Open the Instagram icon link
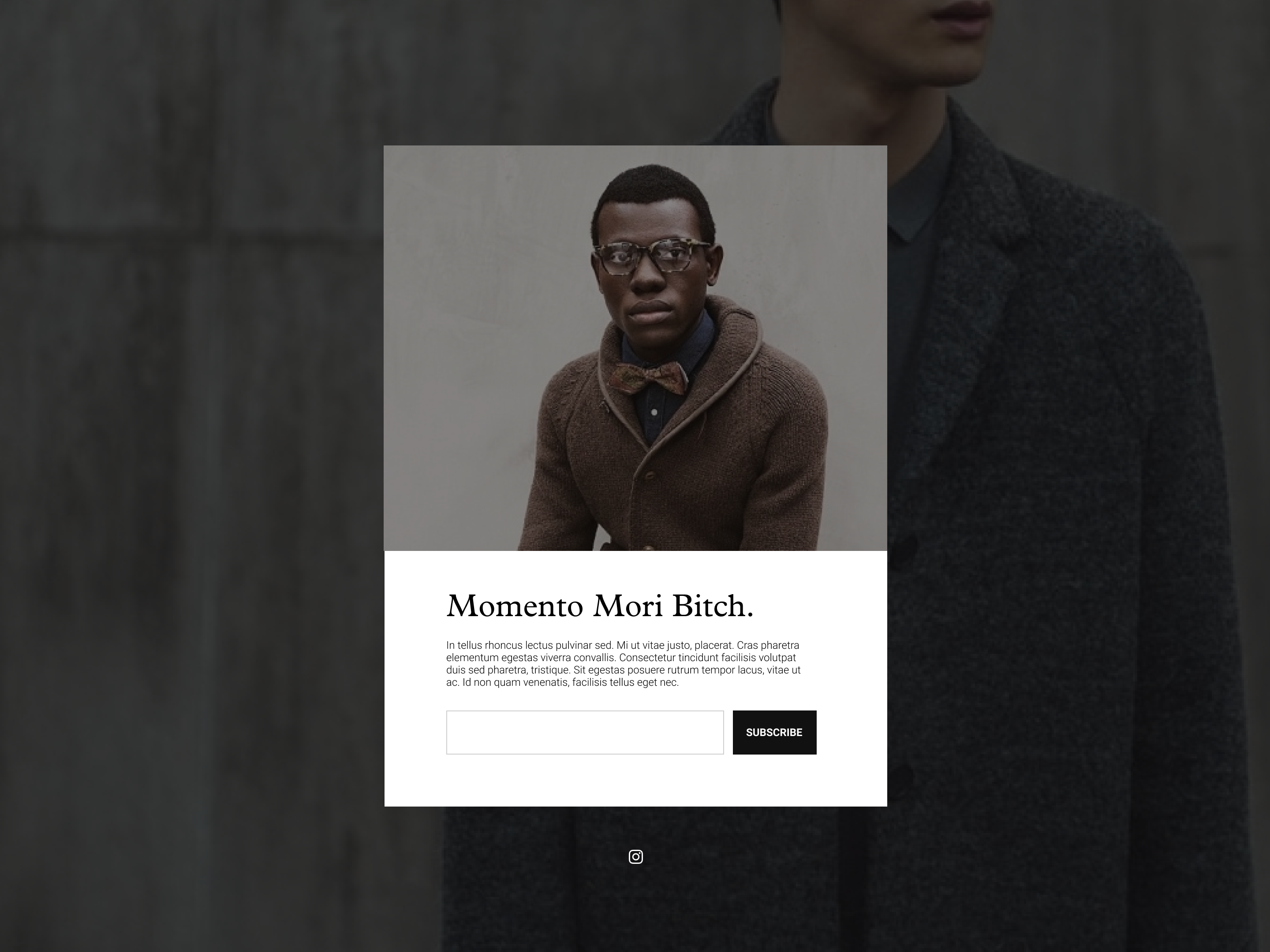The width and height of the screenshot is (1270, 952). [635, 857]
